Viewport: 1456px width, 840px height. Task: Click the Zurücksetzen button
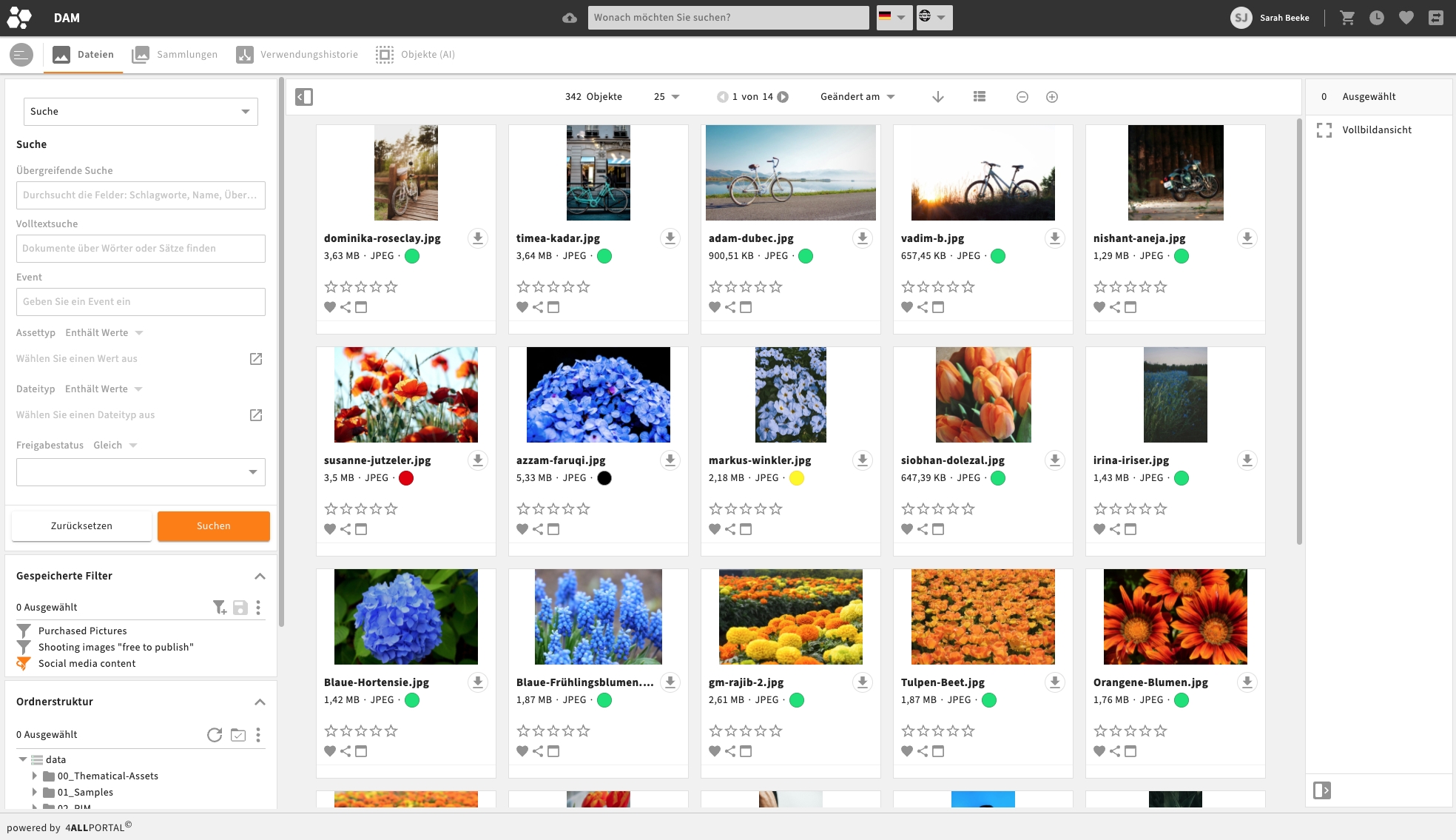pyautogui.click(x=81, y=526)
